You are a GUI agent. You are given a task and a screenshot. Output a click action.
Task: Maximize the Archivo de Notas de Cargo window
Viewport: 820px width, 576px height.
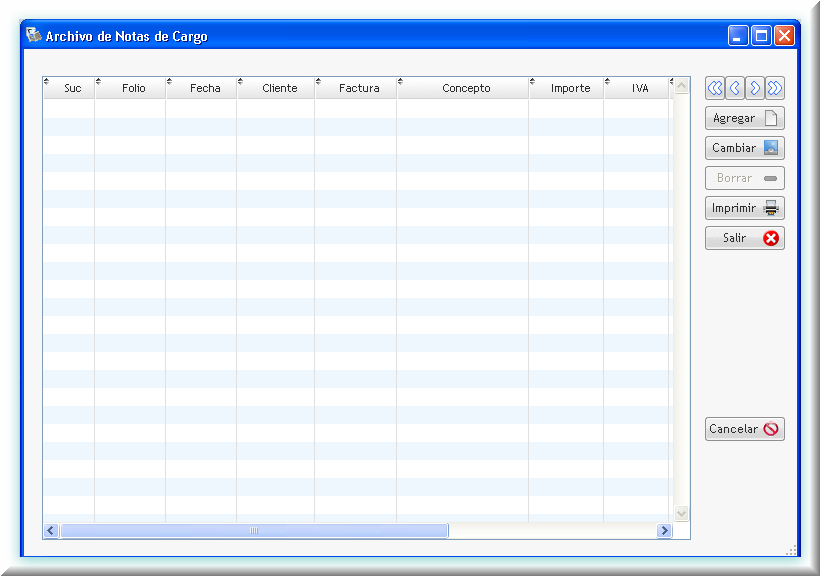tap(761, 36)
